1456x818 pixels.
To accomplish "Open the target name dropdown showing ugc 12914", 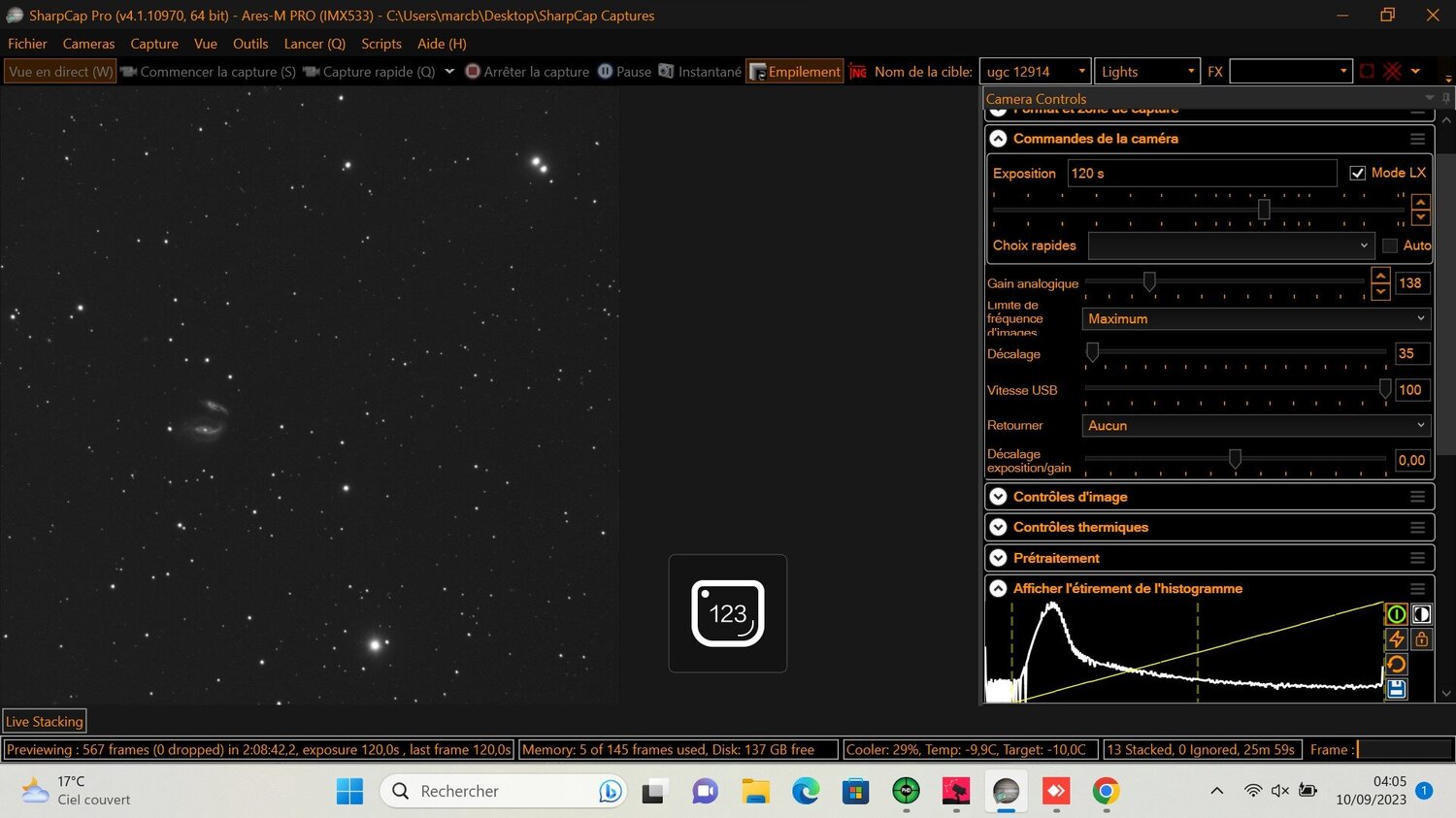I will pyautogui.click(x=1035, y=72).
